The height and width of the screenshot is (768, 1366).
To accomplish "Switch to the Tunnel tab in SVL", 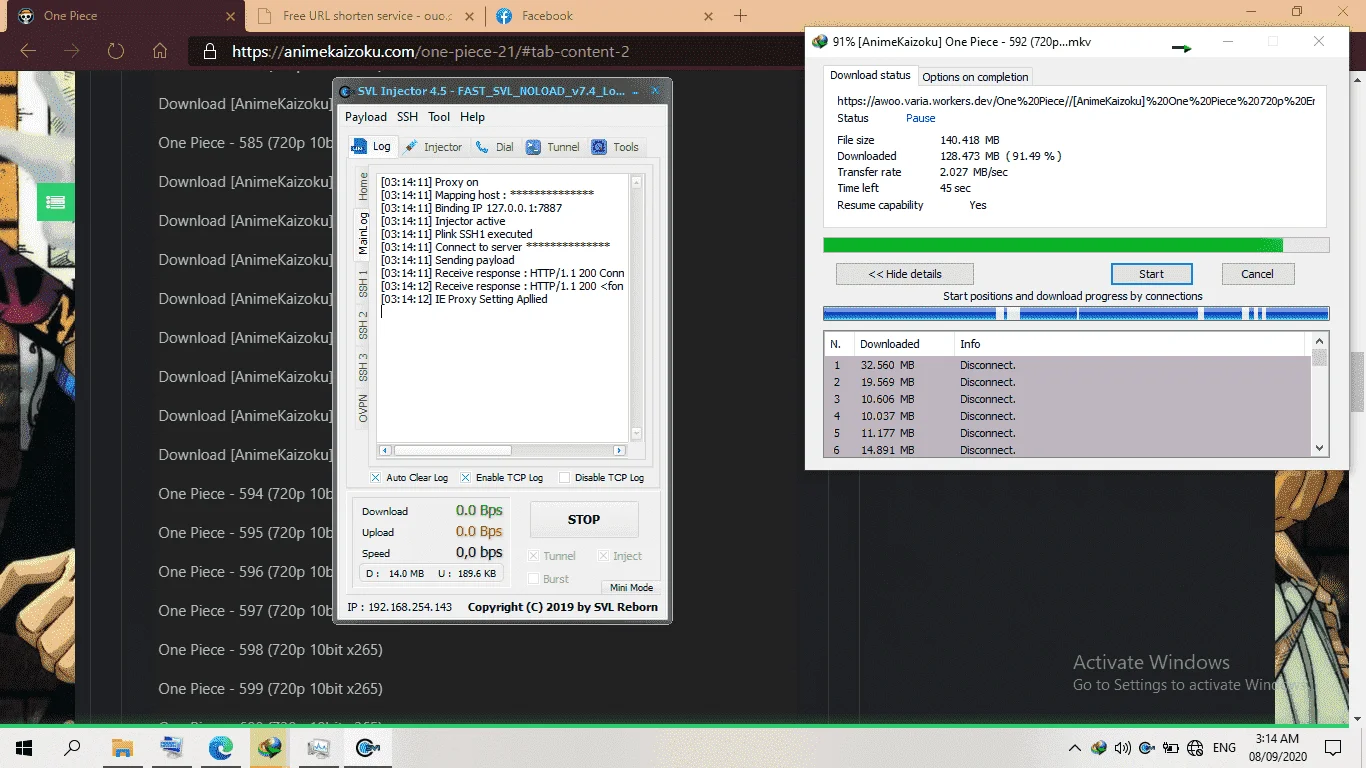I will coord(553,147).
